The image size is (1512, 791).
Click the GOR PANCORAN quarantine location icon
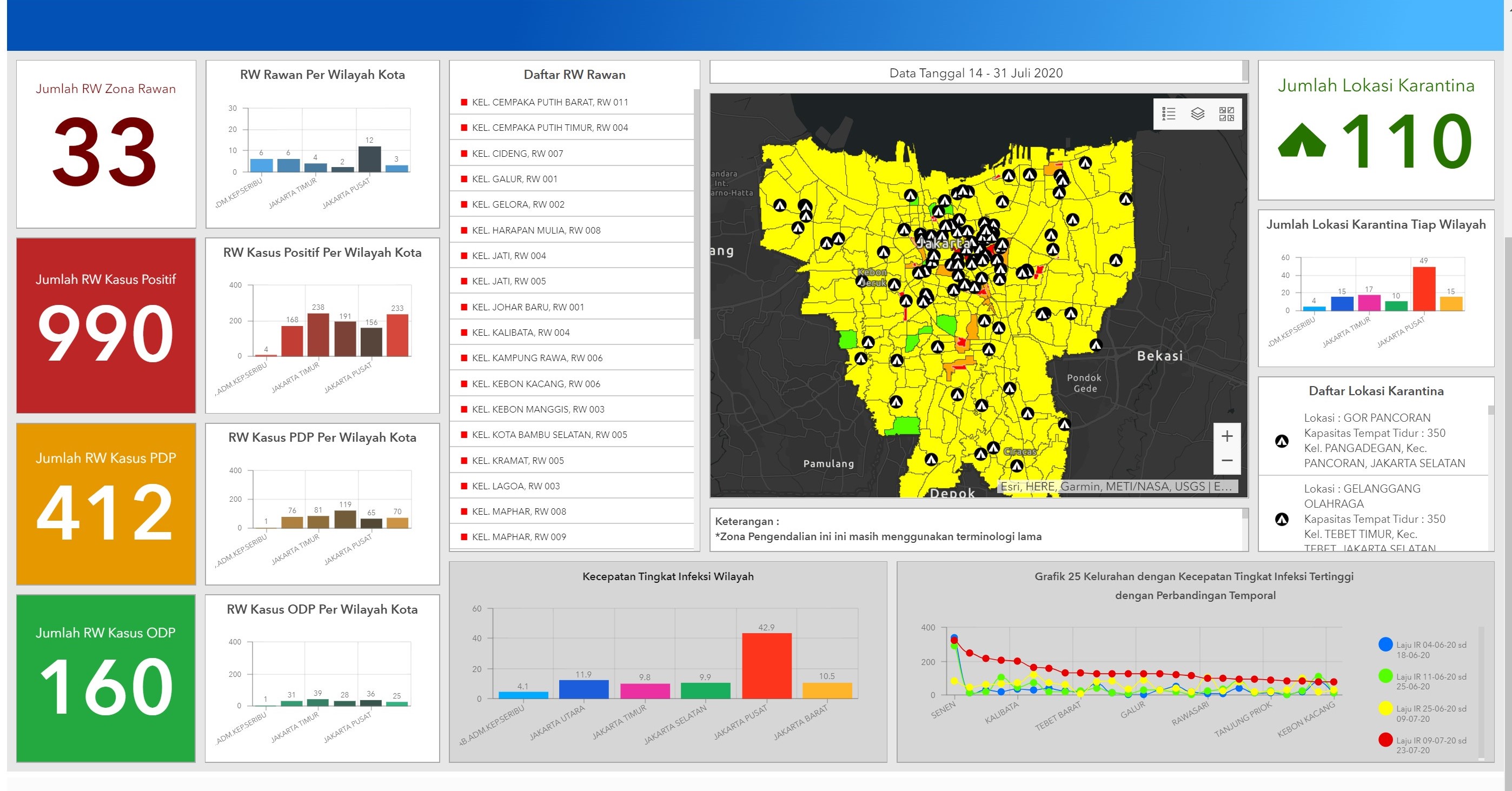tap(1282, 441)
